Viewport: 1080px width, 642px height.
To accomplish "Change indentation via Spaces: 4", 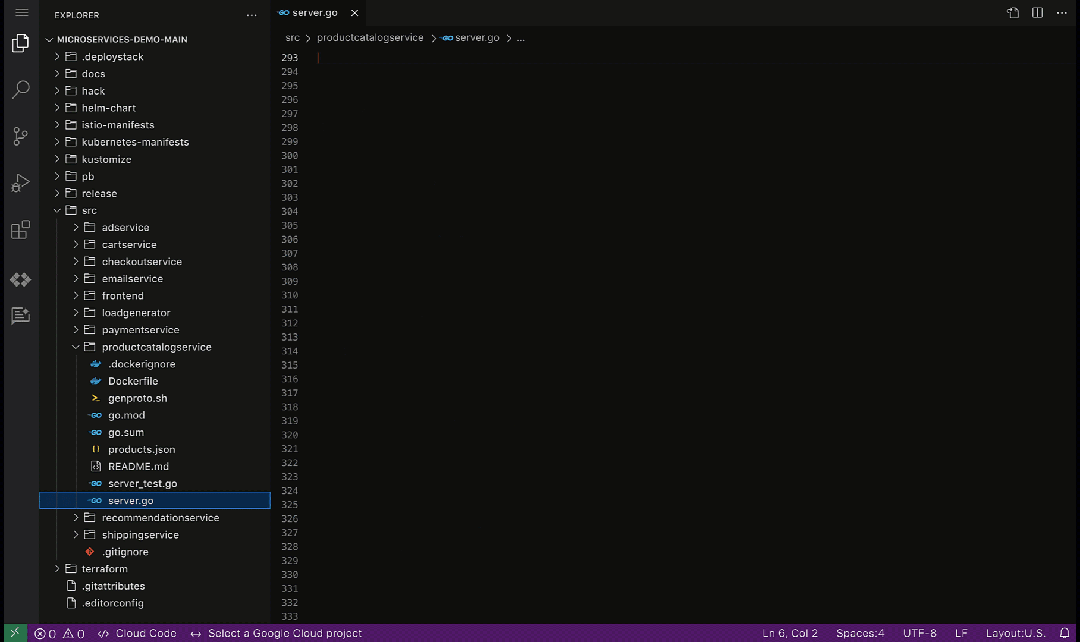I will tap(860, 634).
